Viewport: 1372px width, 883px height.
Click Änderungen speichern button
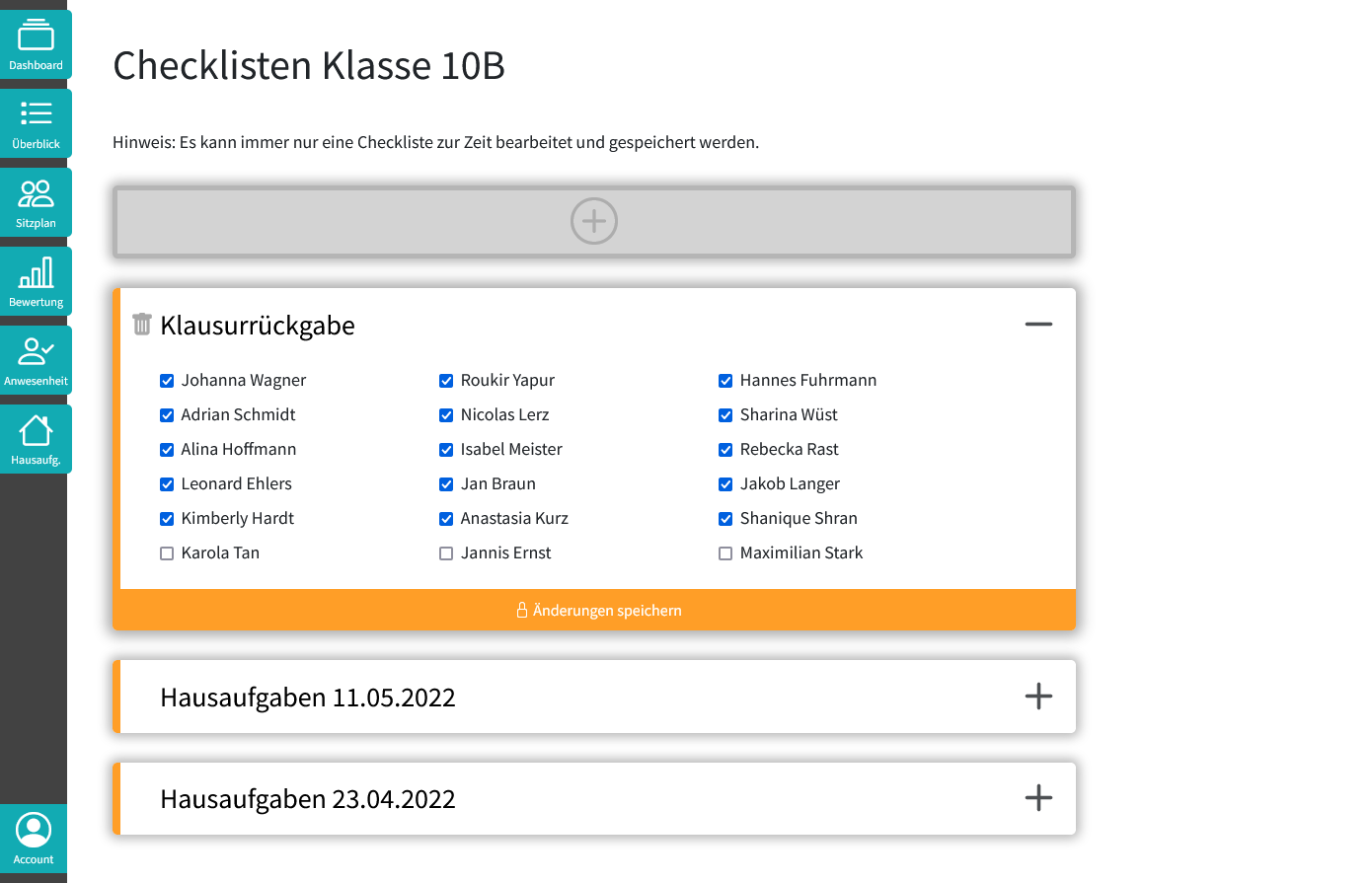pos(598,611)
